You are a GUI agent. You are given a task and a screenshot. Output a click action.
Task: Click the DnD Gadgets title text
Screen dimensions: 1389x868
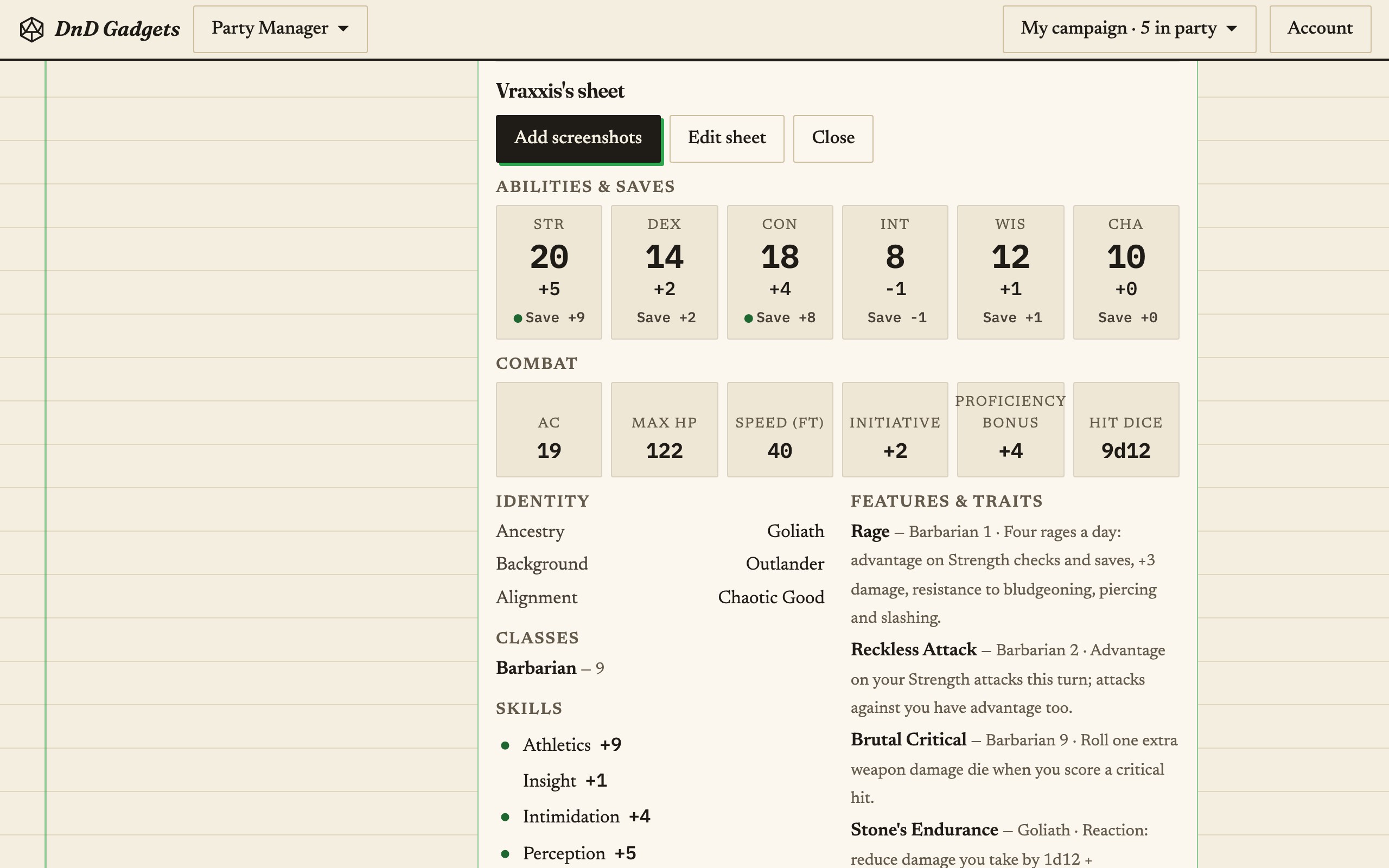tap(117, 29)
